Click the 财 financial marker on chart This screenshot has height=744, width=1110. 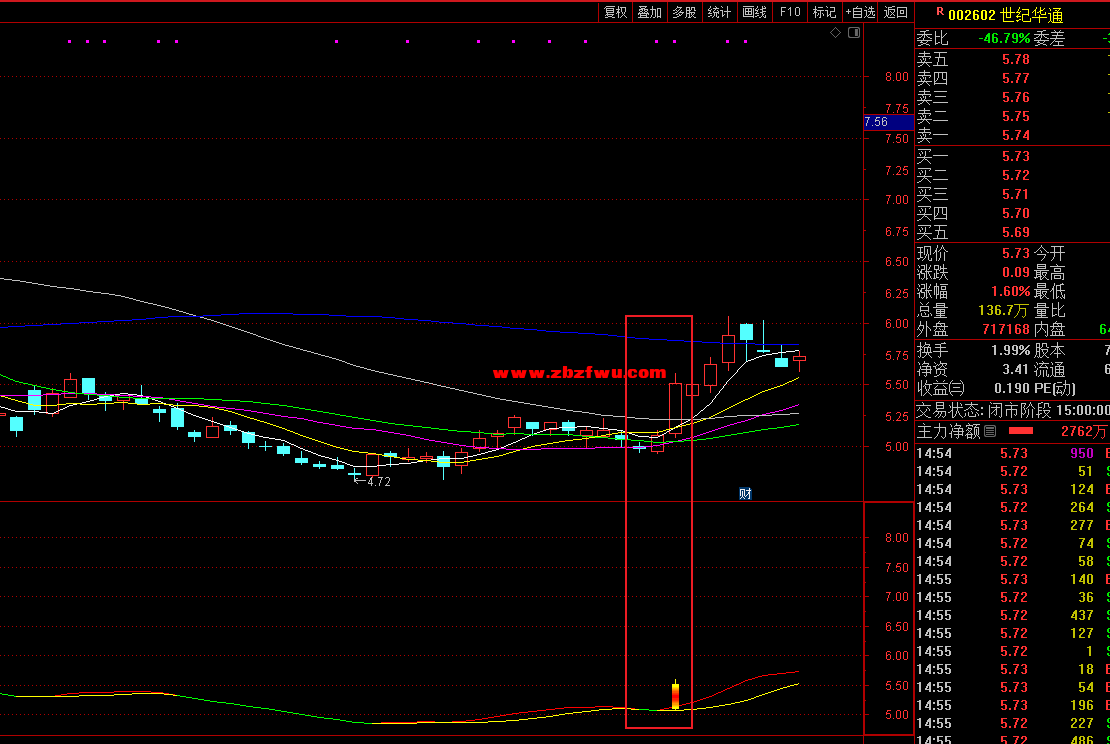(745, 493)
